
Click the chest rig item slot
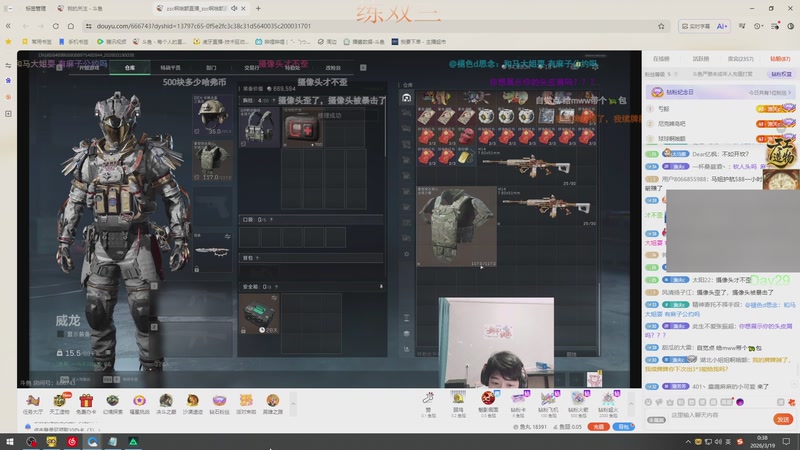(x=259, y=127)
